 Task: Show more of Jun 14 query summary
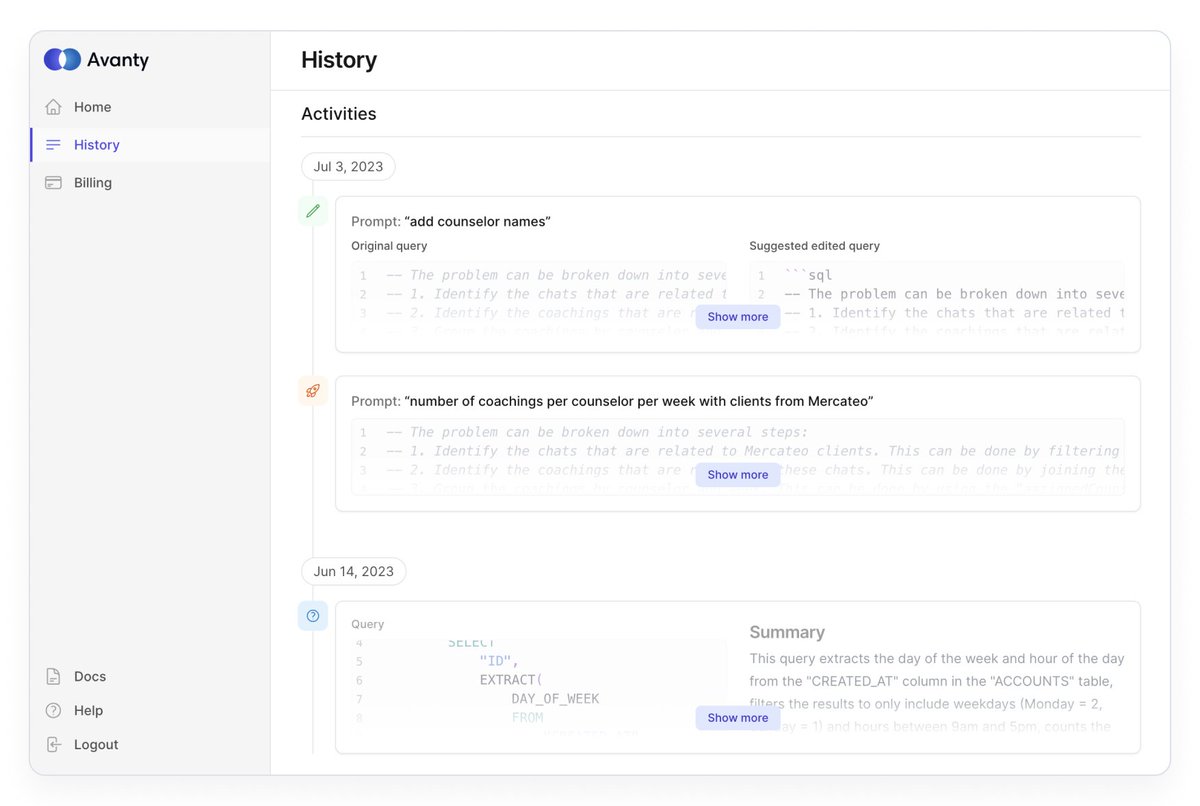click(738, 718)
